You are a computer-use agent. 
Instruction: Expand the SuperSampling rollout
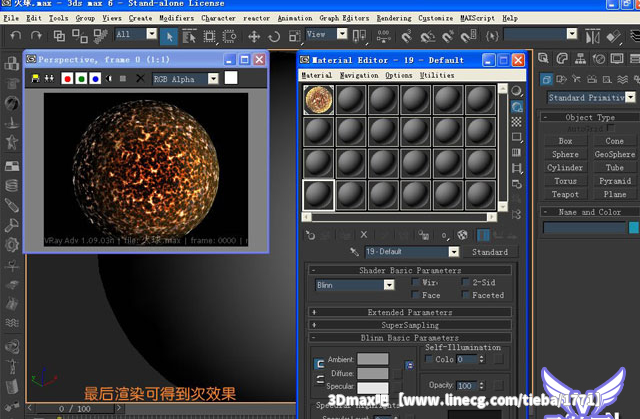point(410,325)
